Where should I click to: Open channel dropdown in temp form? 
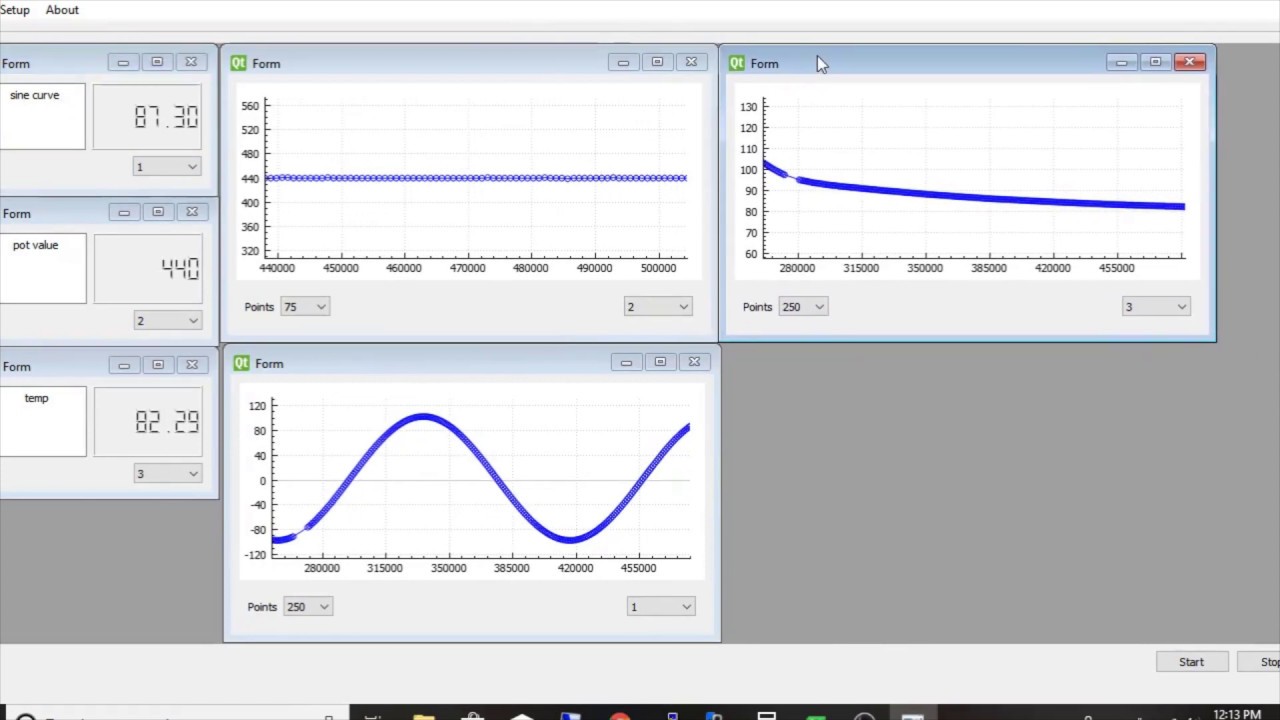tap(166, 473)
